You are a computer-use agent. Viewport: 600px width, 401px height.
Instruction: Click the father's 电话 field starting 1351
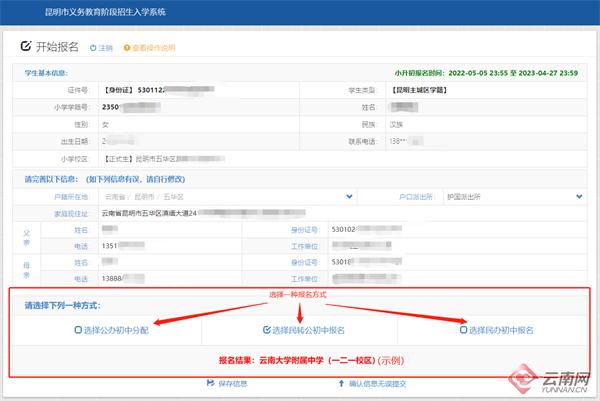(170, 246)
